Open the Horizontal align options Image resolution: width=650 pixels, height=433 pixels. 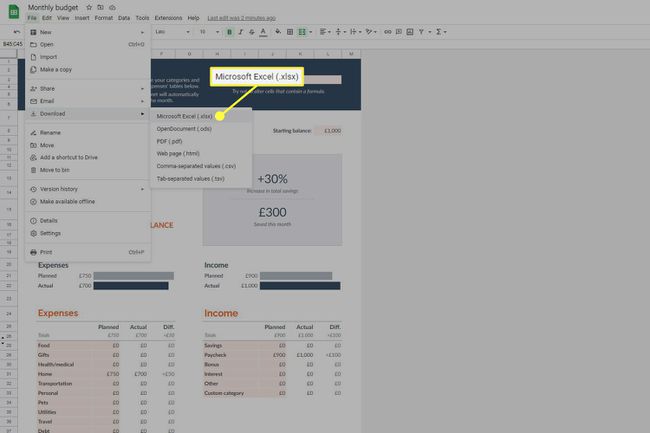[325, 32]
